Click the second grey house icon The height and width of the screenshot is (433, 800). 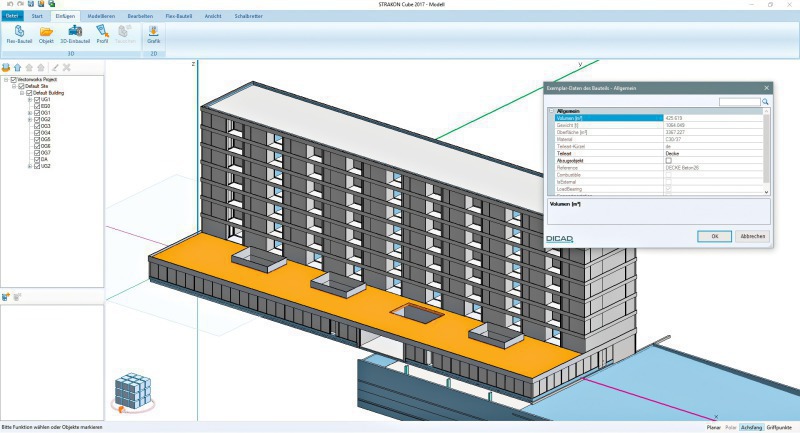point(41,67)
